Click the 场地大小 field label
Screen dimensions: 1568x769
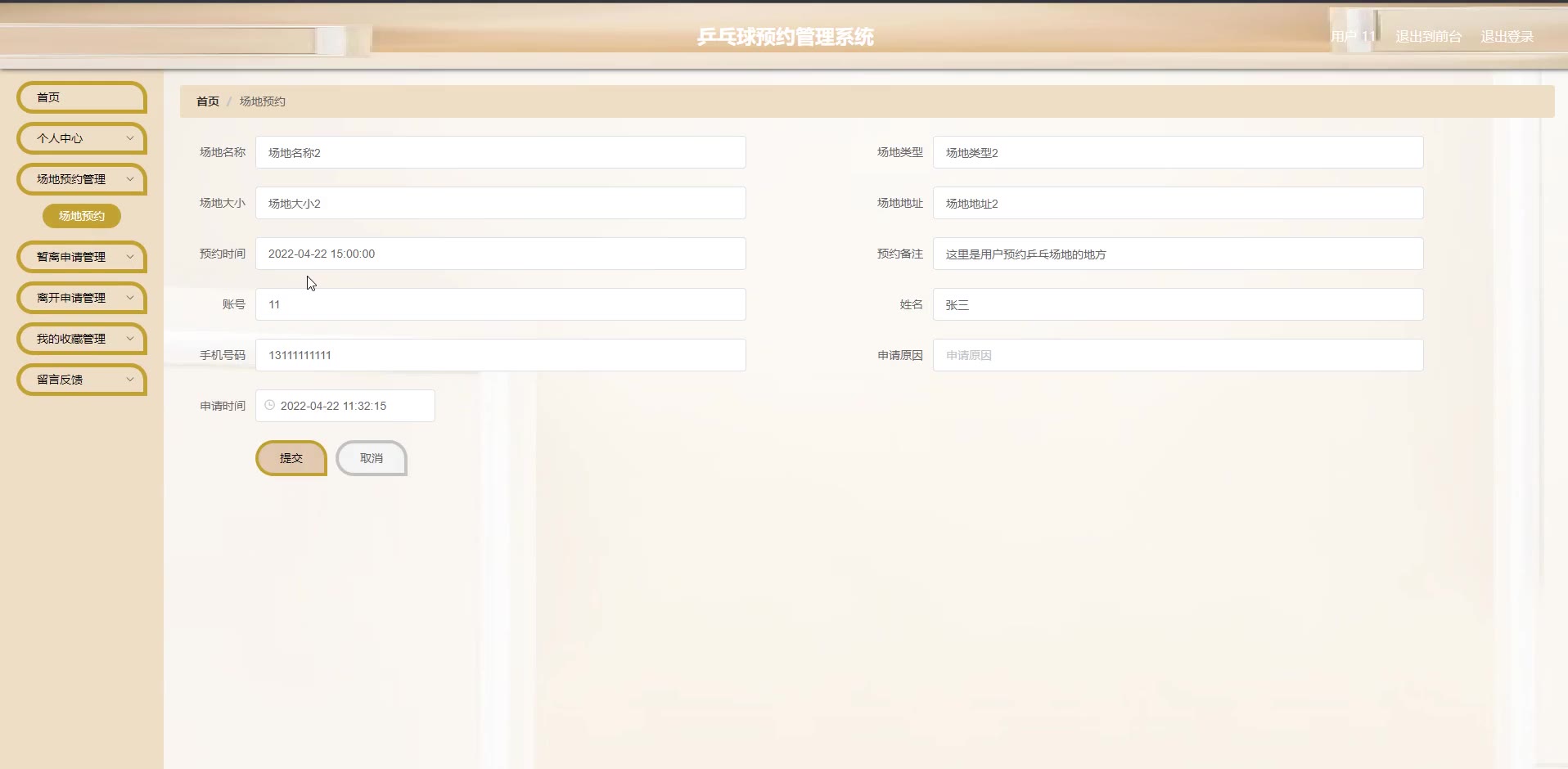pyautogui.click(x=223, y=203)
